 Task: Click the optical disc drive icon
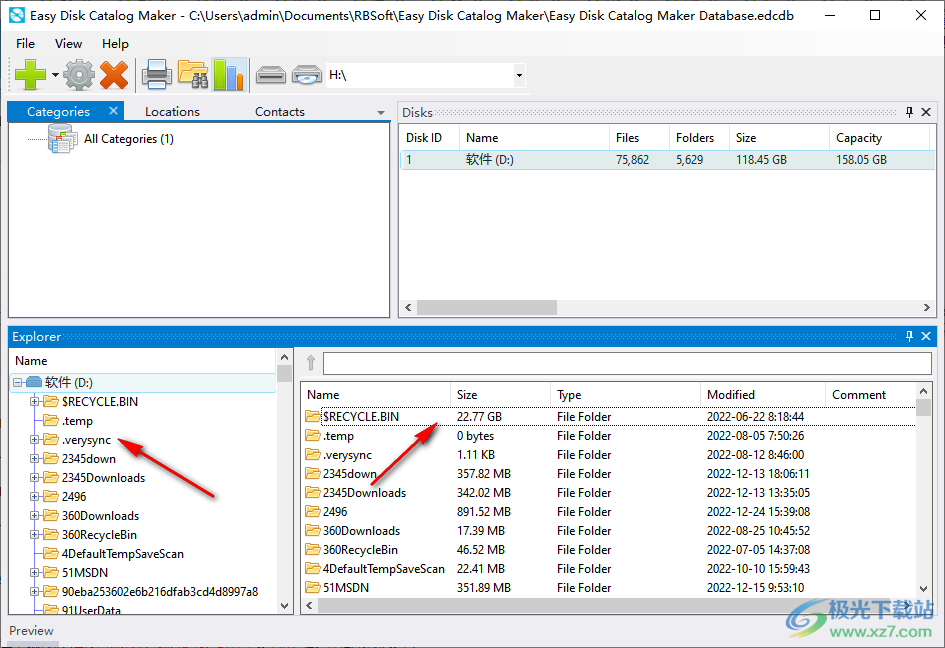point(307,75)
